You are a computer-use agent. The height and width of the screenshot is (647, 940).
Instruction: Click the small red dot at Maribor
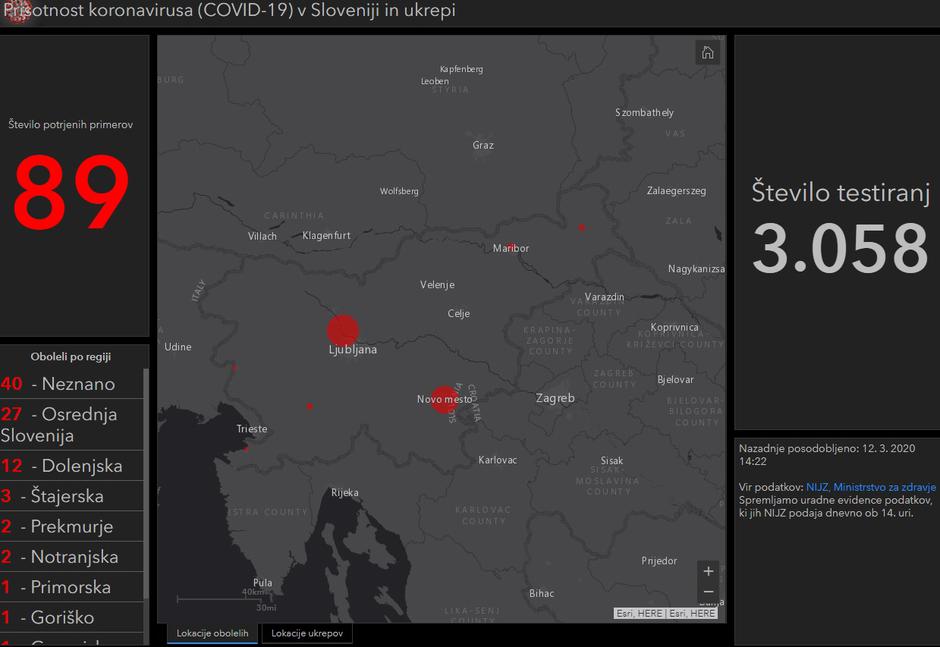511,247
